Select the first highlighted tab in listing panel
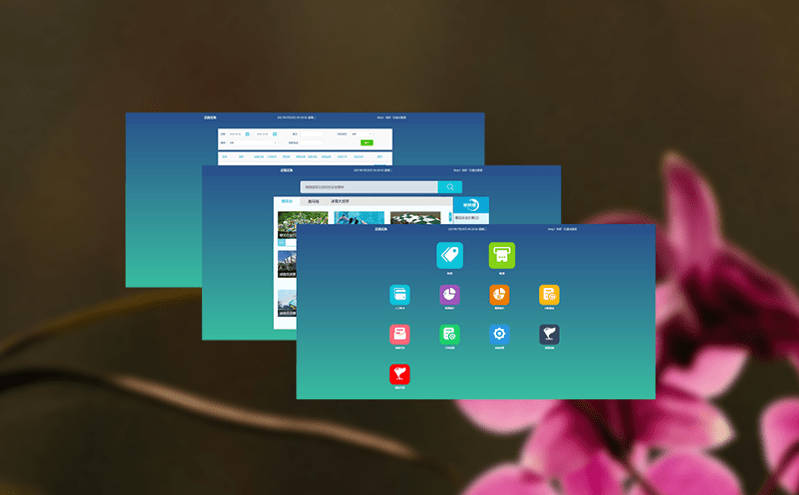799x495 pixels. coord(288,202)
